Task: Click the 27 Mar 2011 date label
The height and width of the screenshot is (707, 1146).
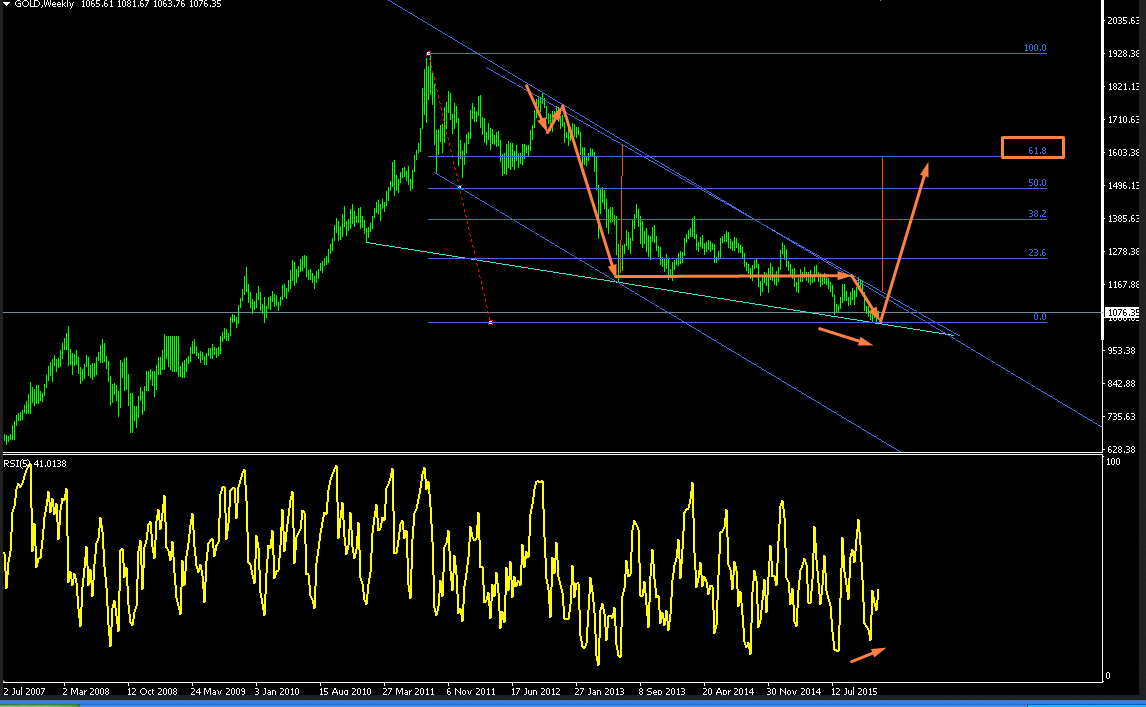Action: point(409,691)
